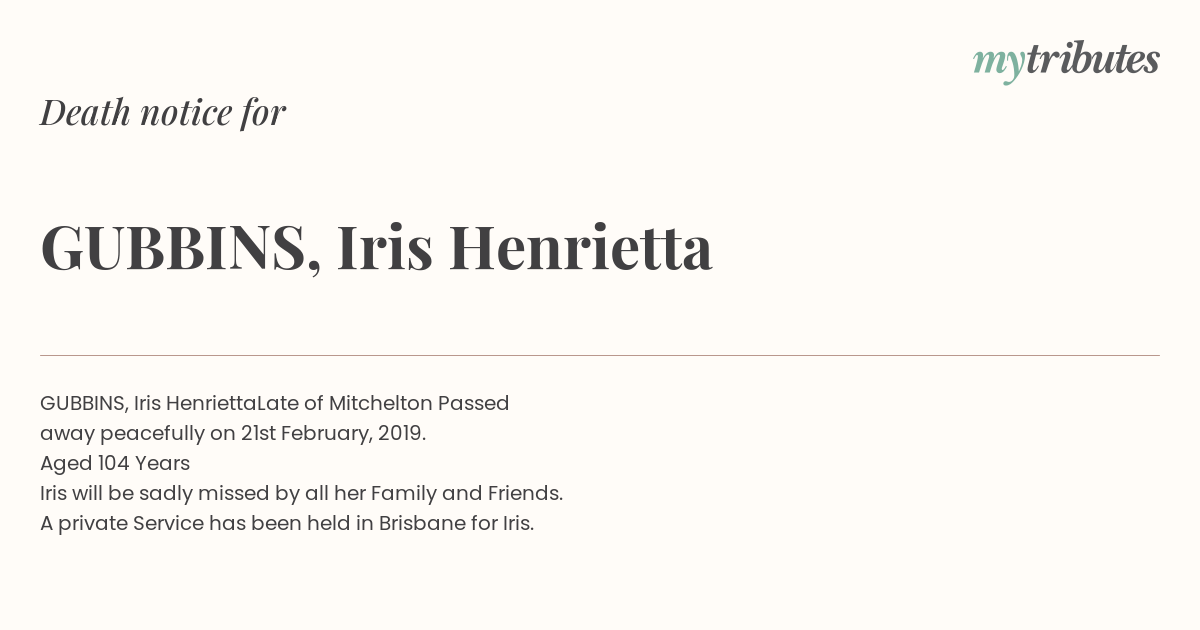The height and width of the screenshot is (630, 1200).
Task: Click the horizontal divider line below heading
Action: [600, 355]
